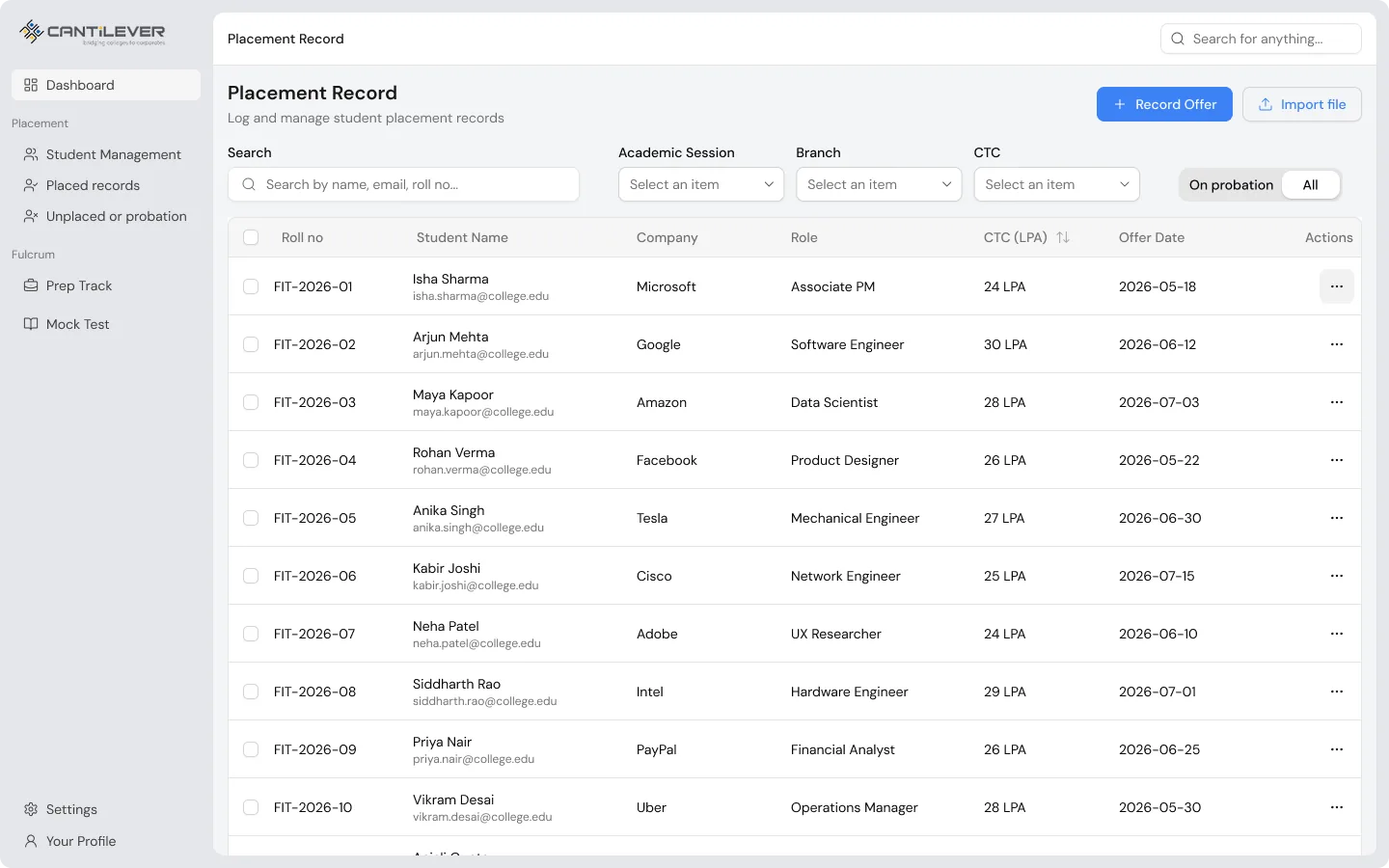Image resolution: width=1389 pixels, height=868 pixels.
Task: Open actions menu for Siddharth Rao
Action: click(1337, 692)
